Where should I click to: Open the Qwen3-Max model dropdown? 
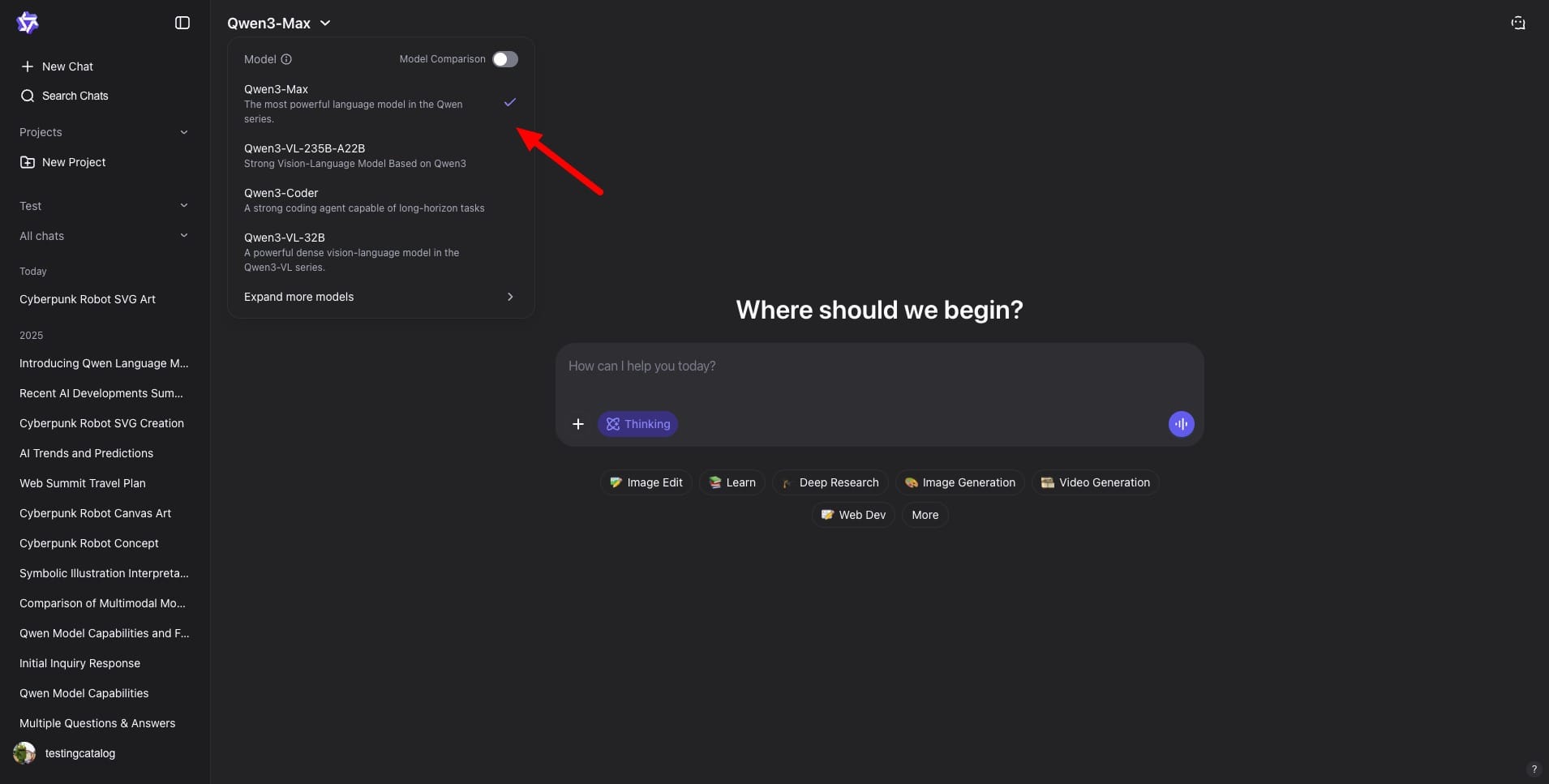pyautogui.click(x=279, y=24)
